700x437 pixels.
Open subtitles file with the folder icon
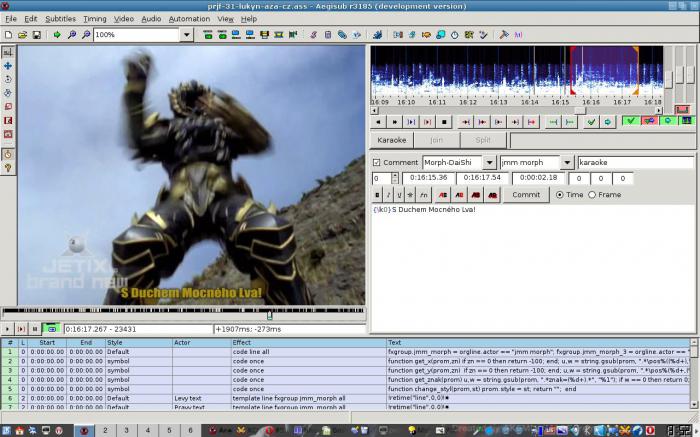tap(22, 35)
